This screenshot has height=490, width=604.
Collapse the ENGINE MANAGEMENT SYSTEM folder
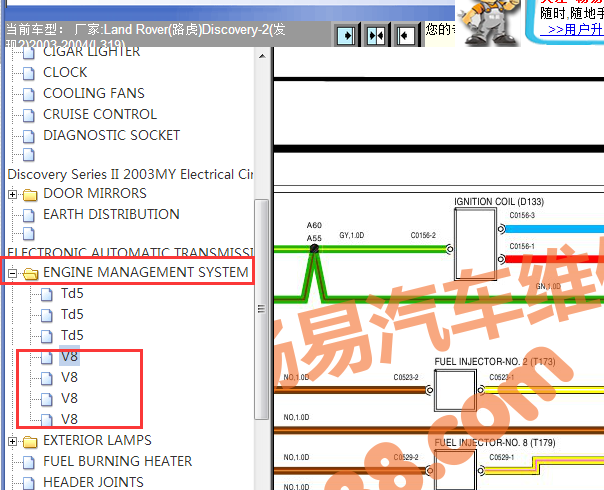click(x=12, y=274)
